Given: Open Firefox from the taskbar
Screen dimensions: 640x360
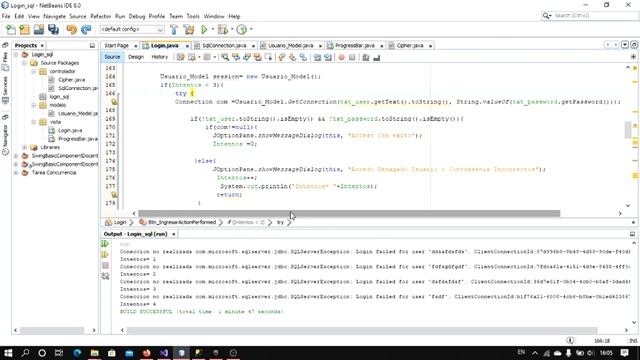Looking at the screenshot, I should pyautogui.click(x=147, y=353).
